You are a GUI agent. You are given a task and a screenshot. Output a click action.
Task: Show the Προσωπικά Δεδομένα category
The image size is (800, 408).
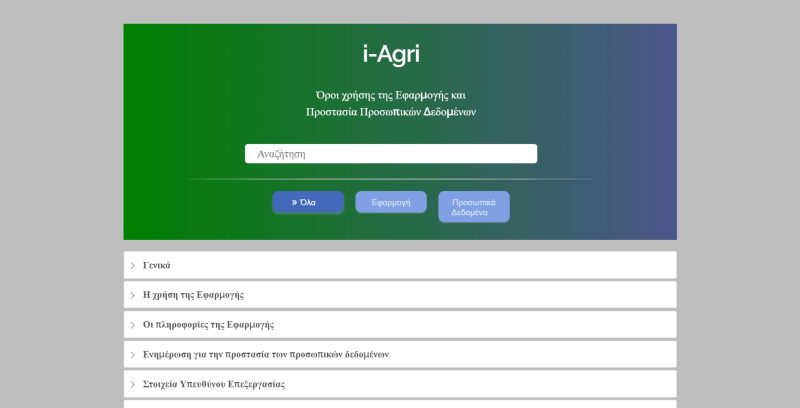pyautogui.click(x=473, y=207)
